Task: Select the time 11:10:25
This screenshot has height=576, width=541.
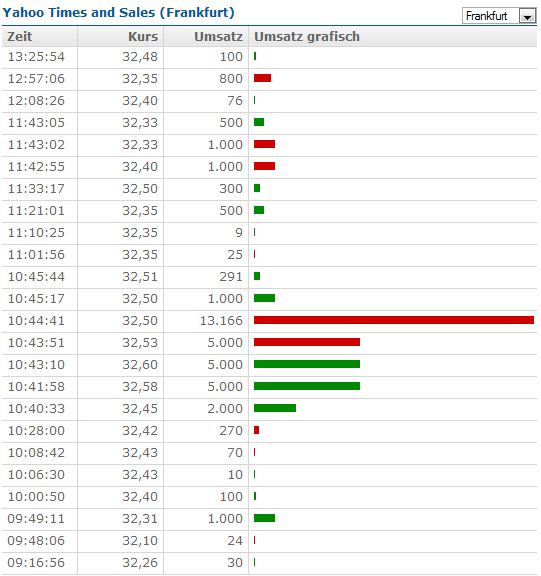Action: pos(36,233)
